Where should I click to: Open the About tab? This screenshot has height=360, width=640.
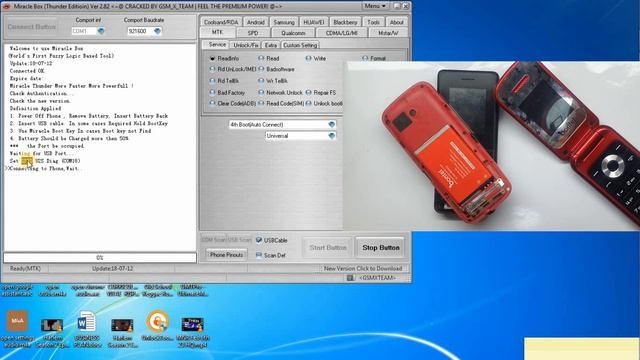[396, 22]
